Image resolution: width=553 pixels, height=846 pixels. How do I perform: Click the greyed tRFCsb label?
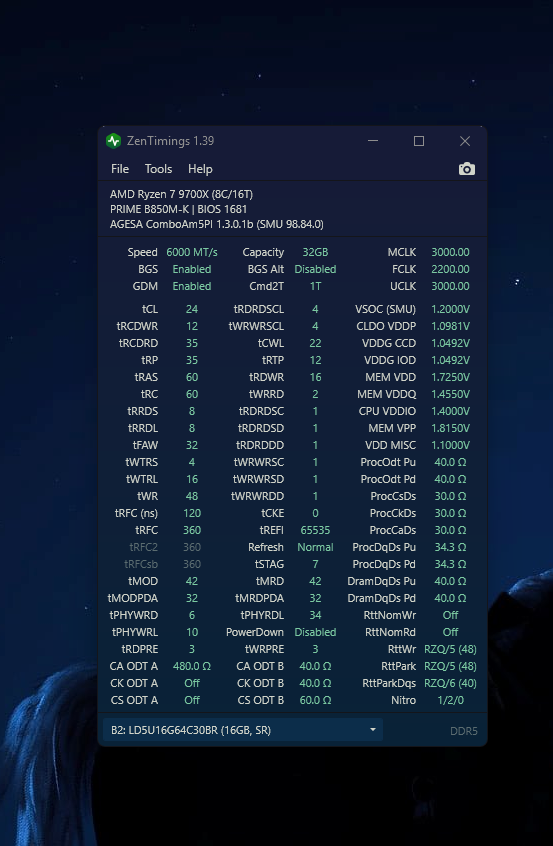(141, 564)
